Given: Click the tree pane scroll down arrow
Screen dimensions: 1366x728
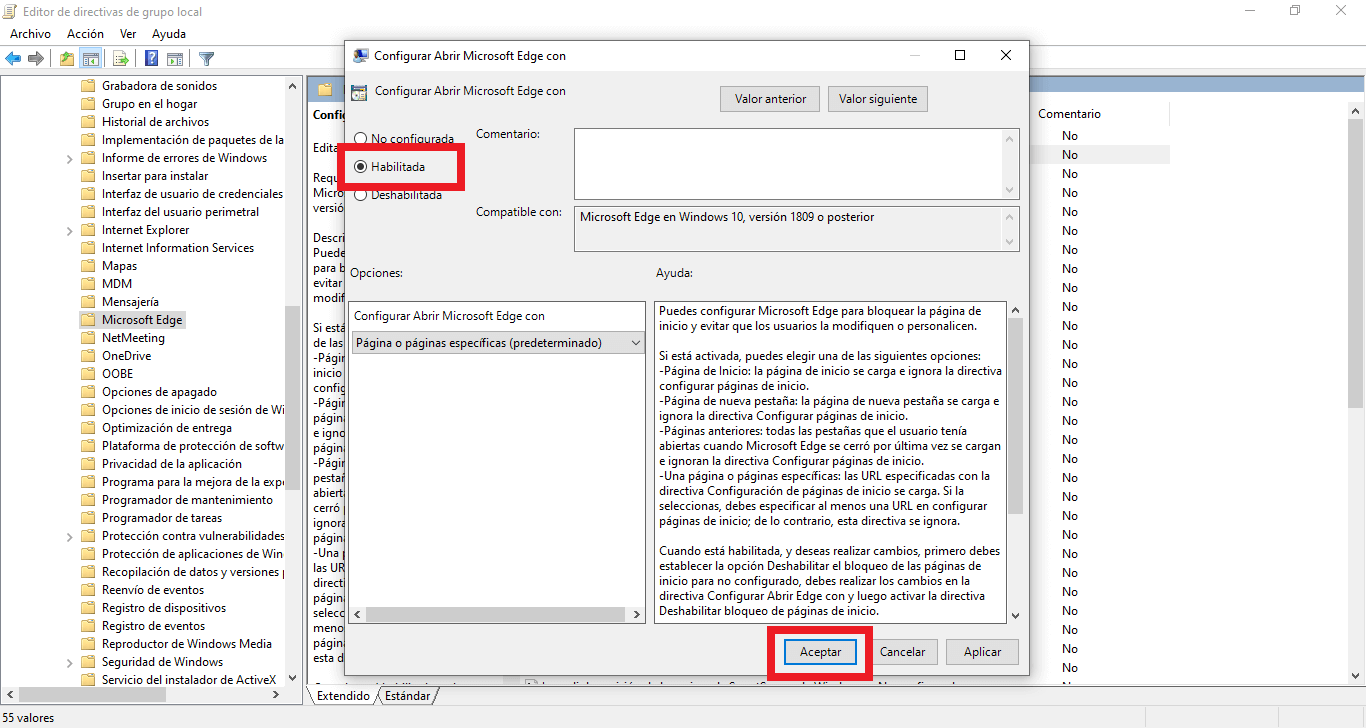Looking at the screenshot, I should [293, 678].
